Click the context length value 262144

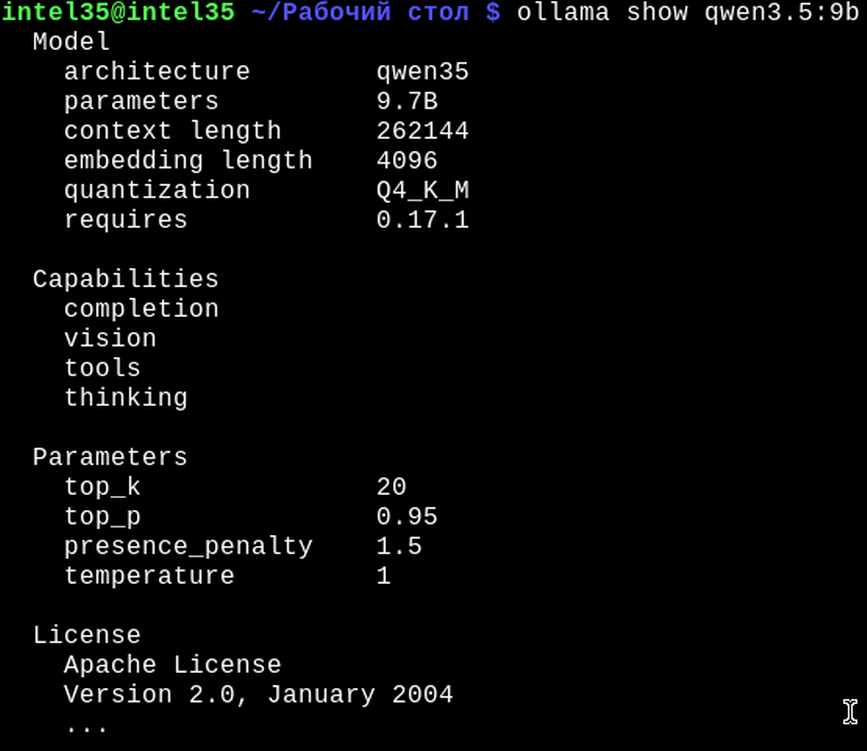[x=422, y=132]
